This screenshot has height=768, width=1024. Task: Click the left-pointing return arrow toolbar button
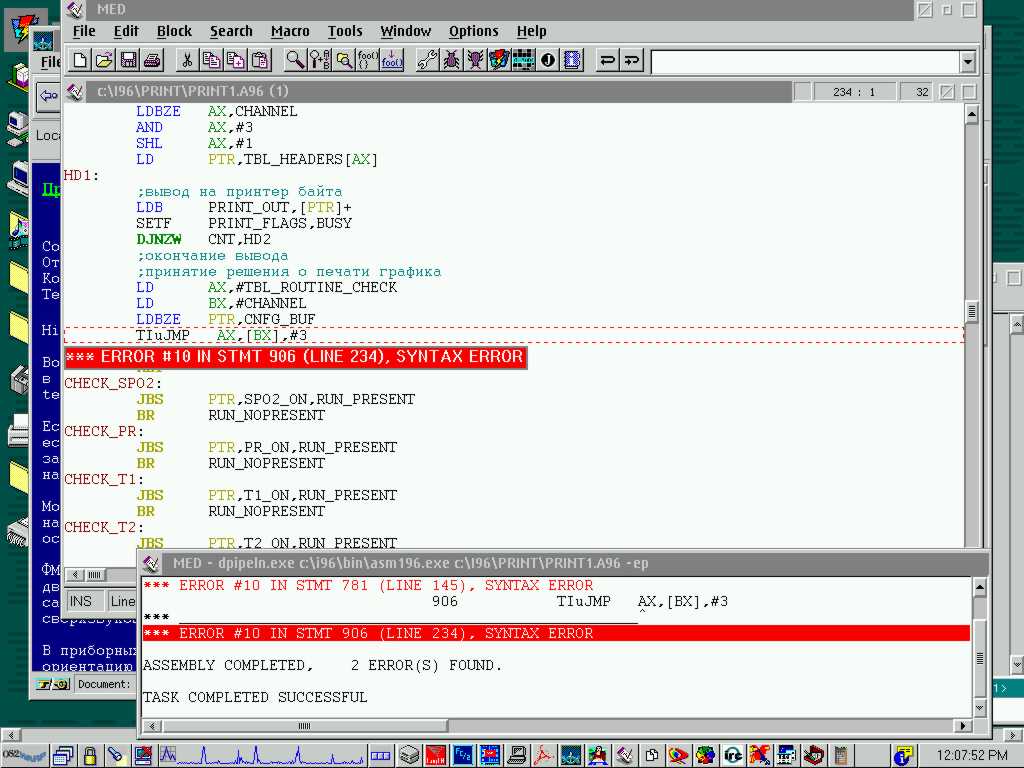607,60
